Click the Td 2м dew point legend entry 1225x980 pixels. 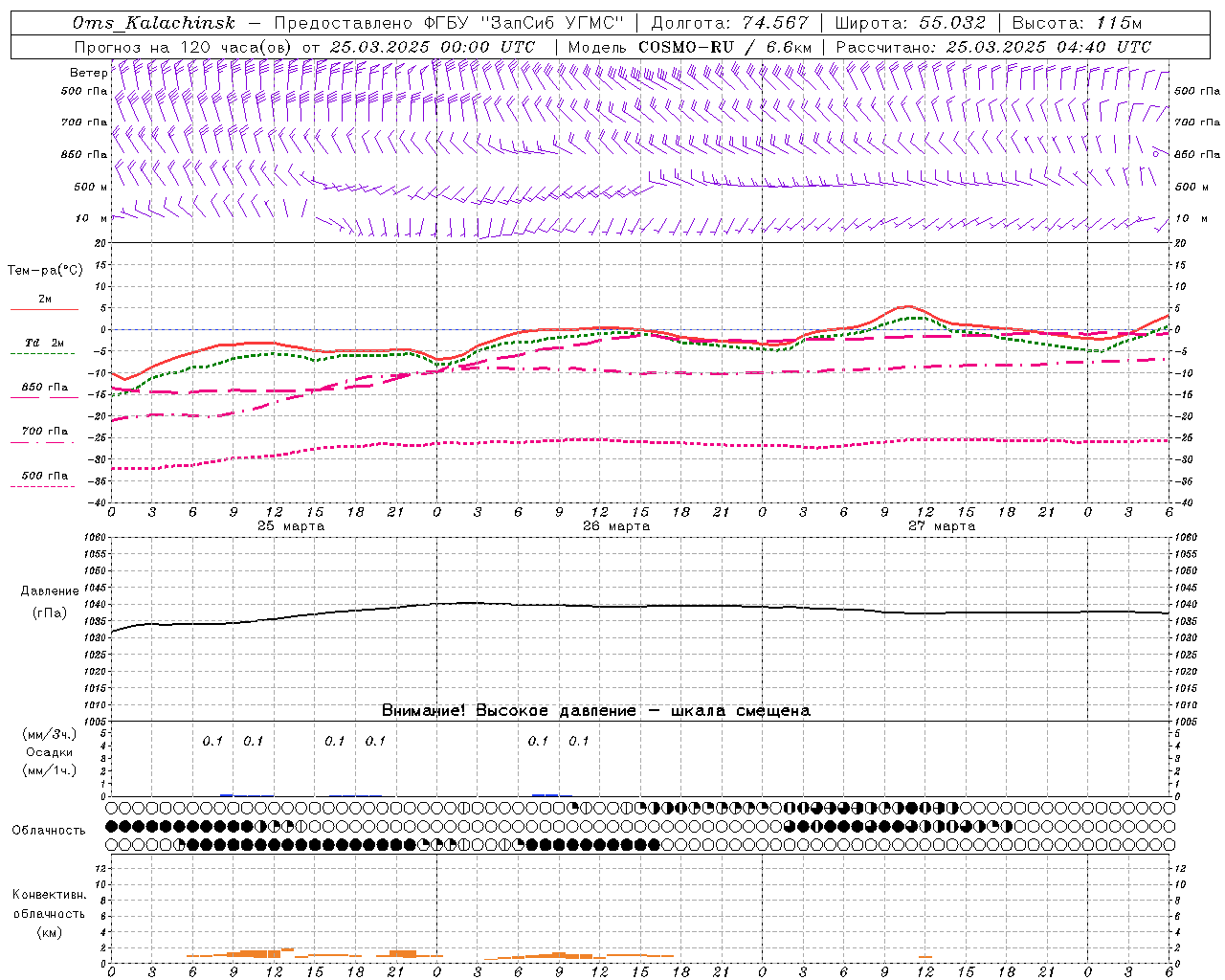click(44, 343)
